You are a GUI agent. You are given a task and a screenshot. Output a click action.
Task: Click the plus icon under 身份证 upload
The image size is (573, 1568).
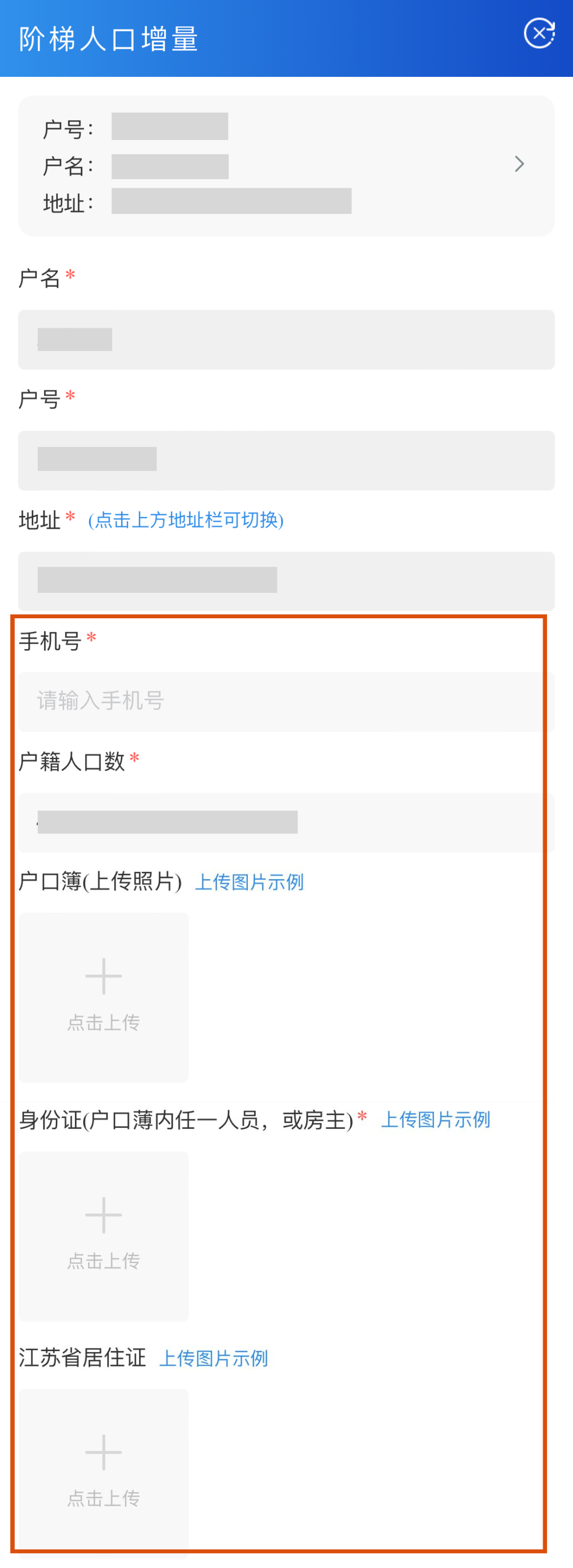pos(103,1215)
